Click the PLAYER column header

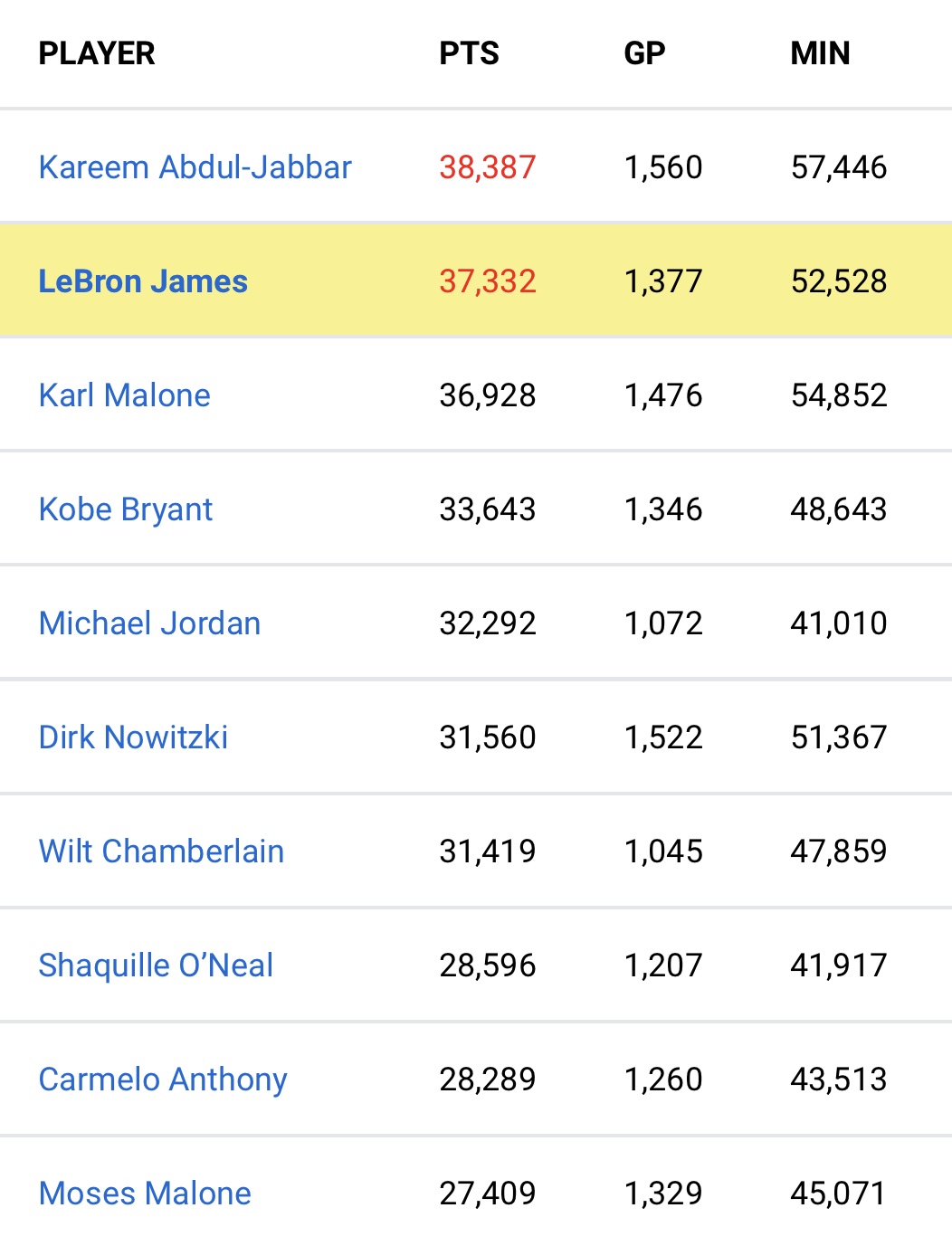[97, 53]
